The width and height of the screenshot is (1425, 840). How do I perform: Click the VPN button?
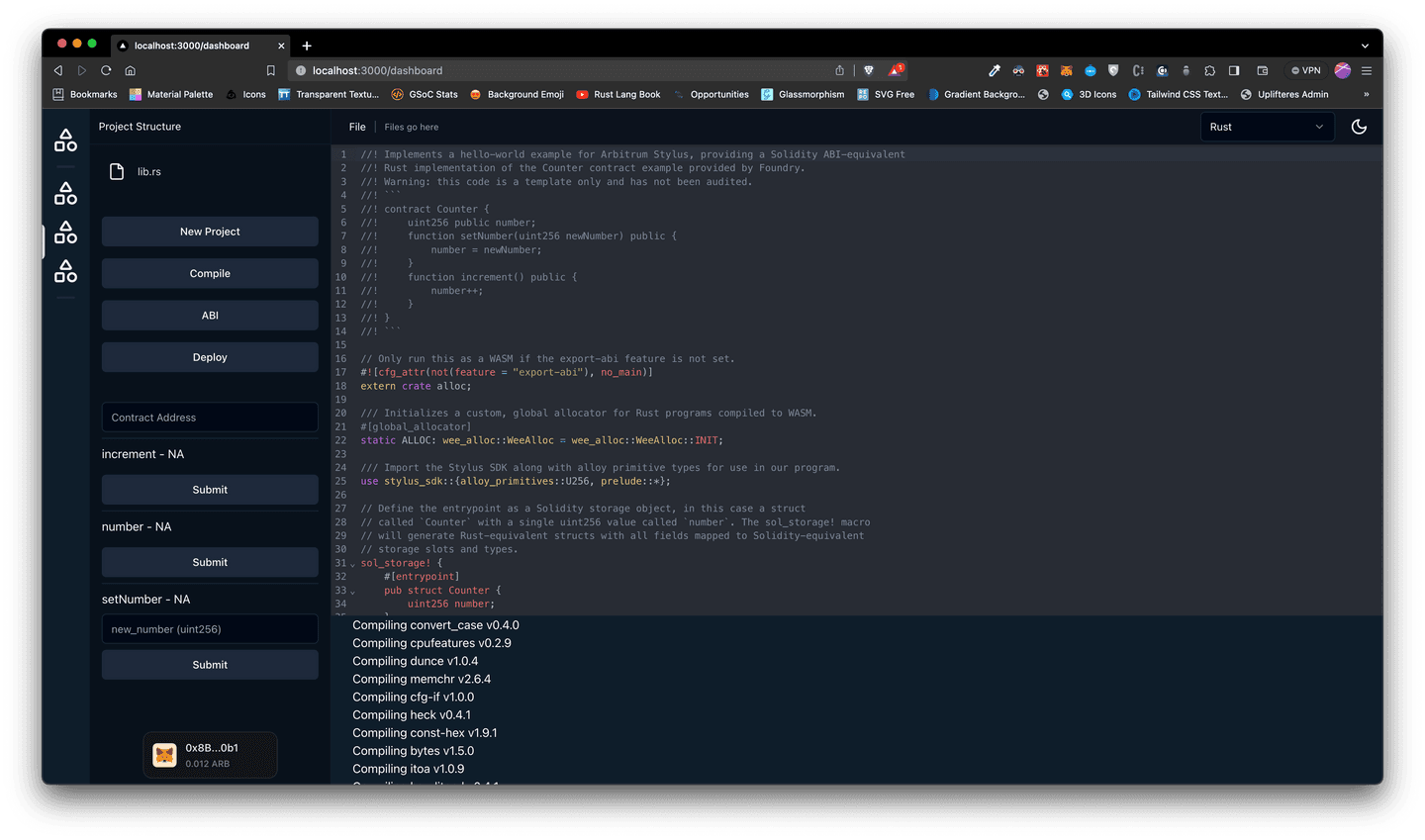click(1306, 70)
